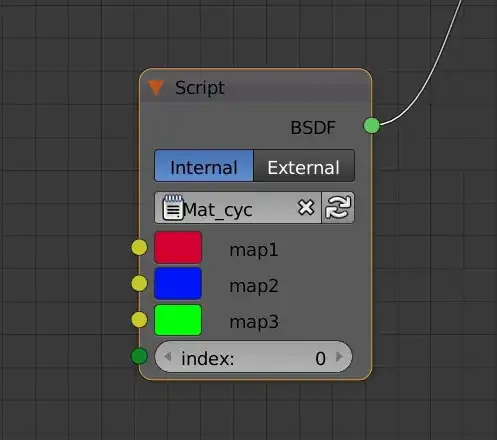Select Internal script mode

pyautogui.click(x=204, y=166)
